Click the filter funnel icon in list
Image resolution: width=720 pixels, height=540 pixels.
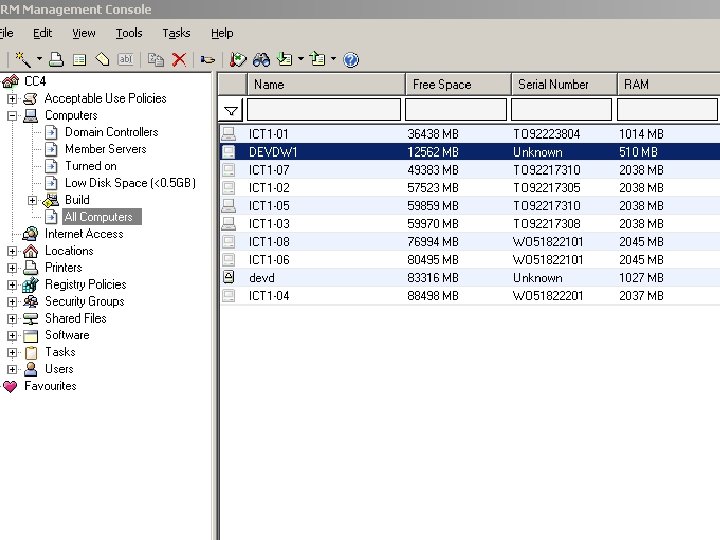pos(231,111)
